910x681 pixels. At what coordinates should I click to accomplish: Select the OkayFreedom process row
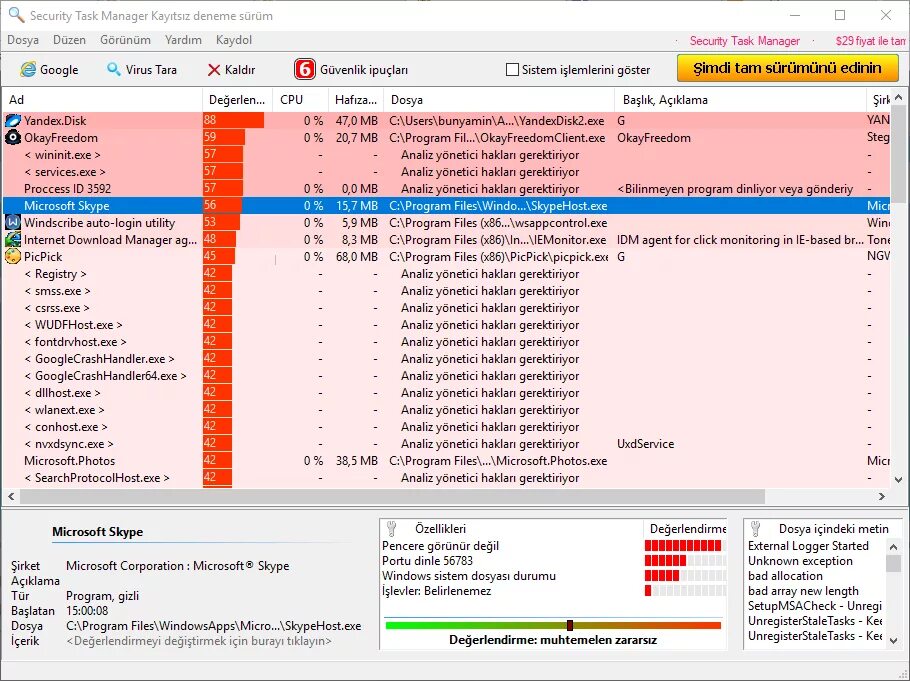(x=446, y=138)
